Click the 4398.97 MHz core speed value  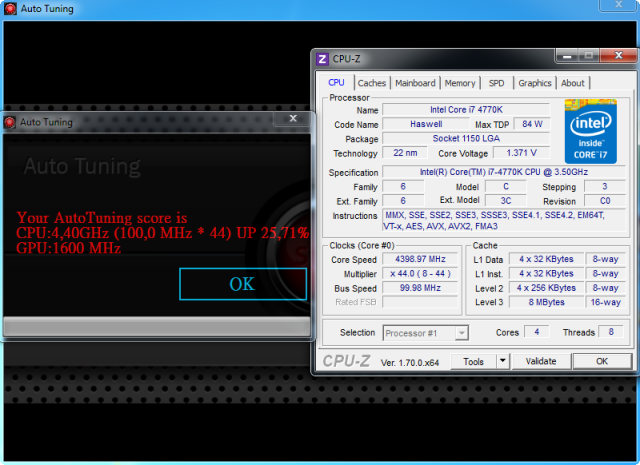[x=420, y=259]
